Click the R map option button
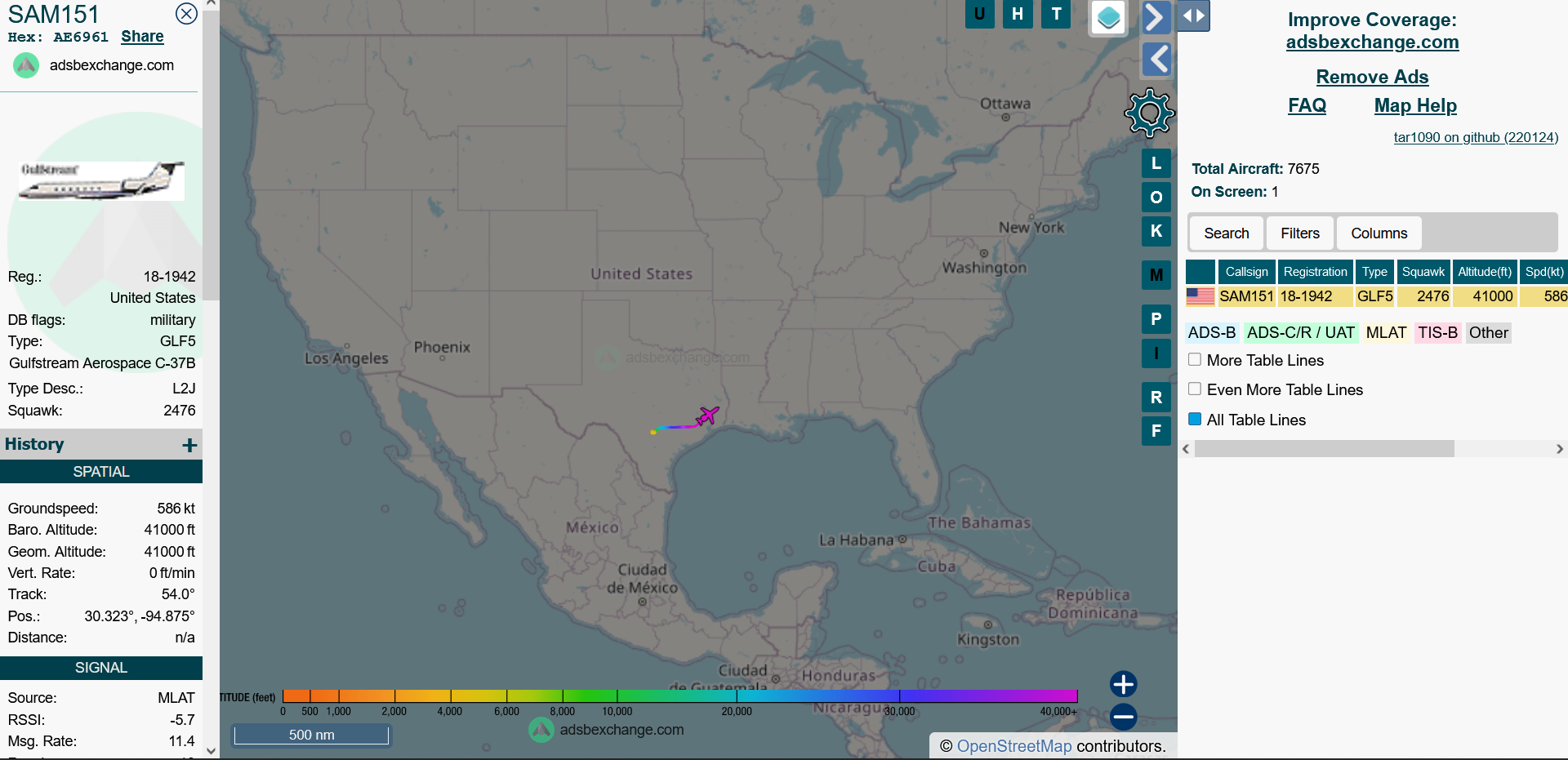The width and height of the screenshot is (1568, 760). pyautogui.click(x=1156, y=398)
